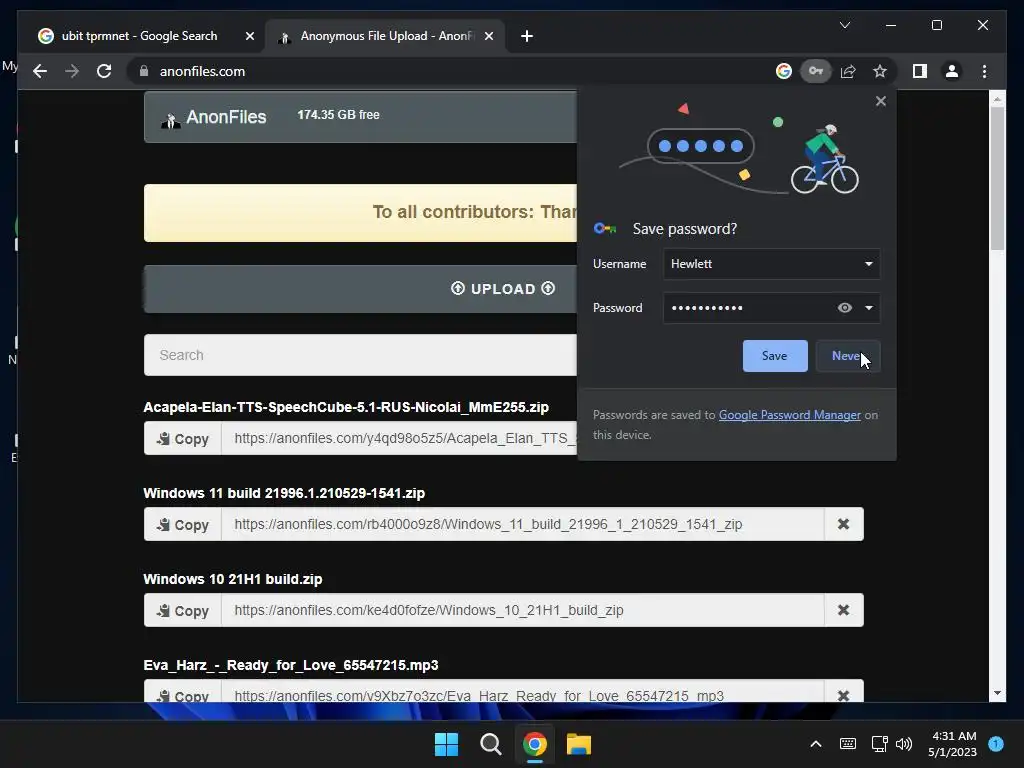Click the scrollbar down arrow

[x=997, y=693]
